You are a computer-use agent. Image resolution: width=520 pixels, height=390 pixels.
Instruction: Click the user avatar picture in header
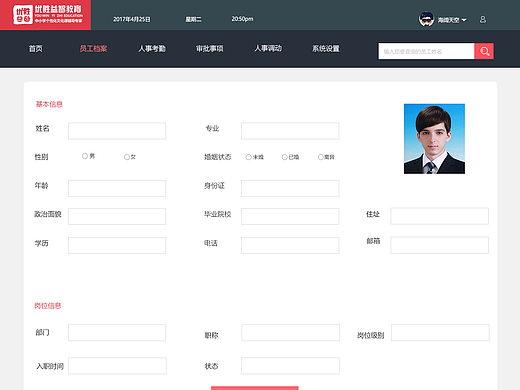coord(426,19)
